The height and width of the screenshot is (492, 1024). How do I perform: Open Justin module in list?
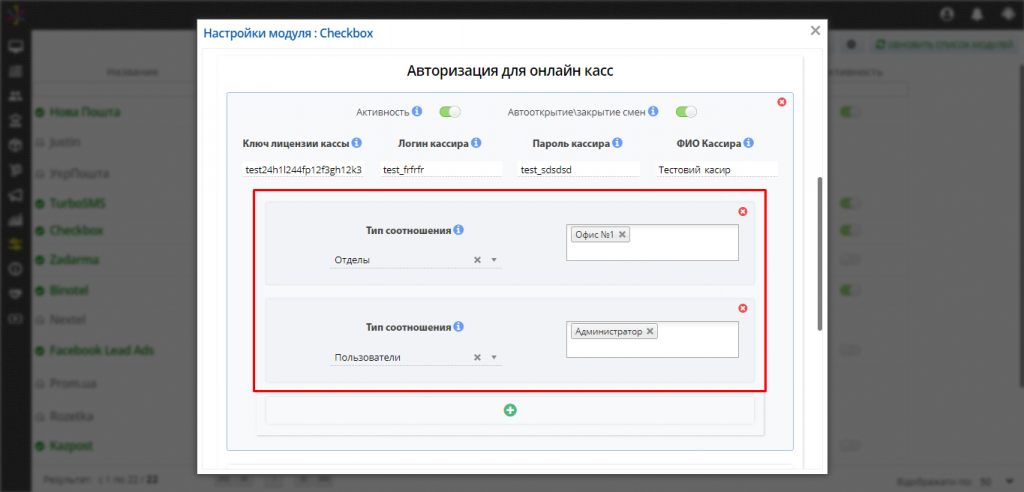[x=65, y=142]
